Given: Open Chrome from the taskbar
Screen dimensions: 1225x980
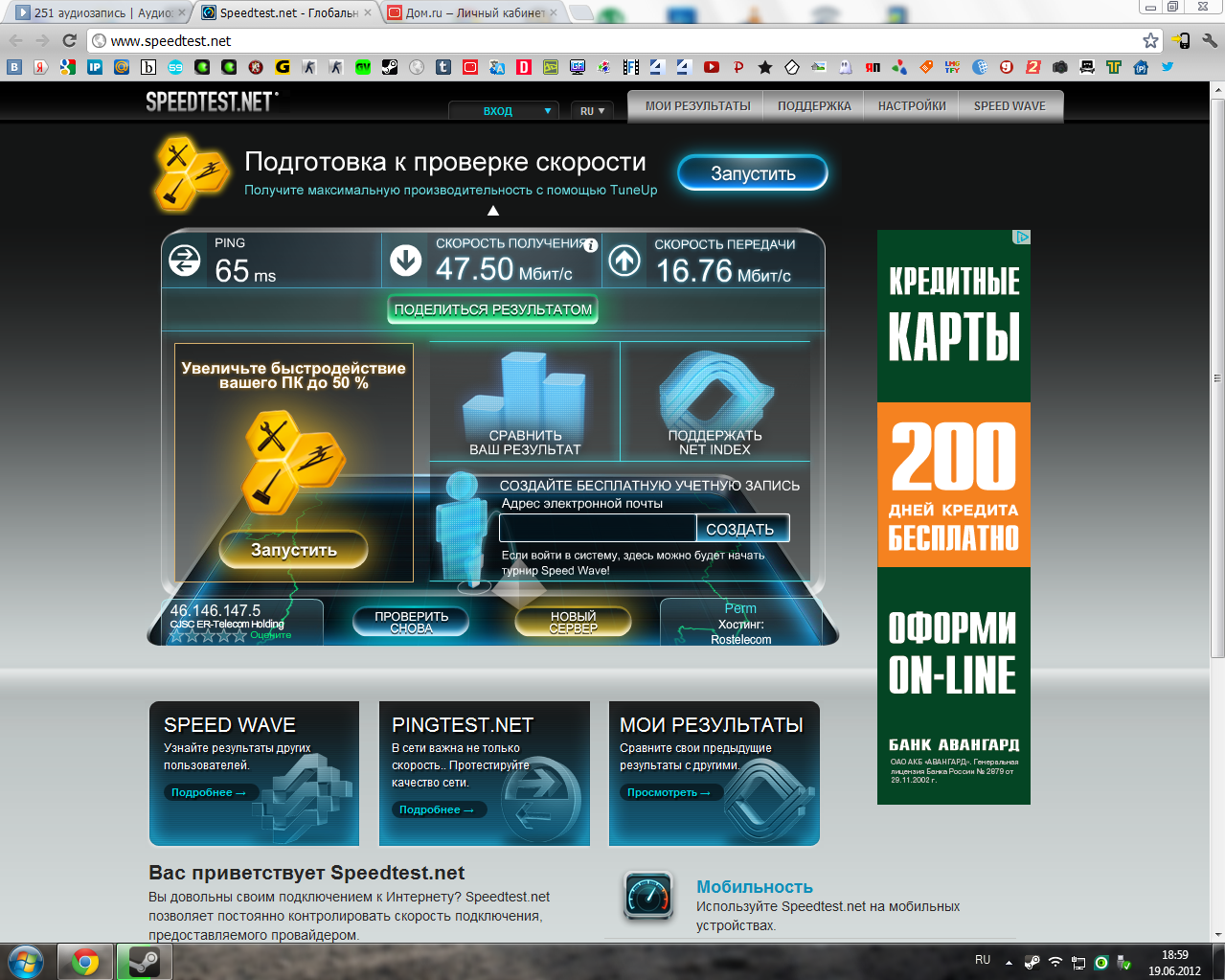Looking at the screenshot, I should pyautogui.click(x=85, y=962).
